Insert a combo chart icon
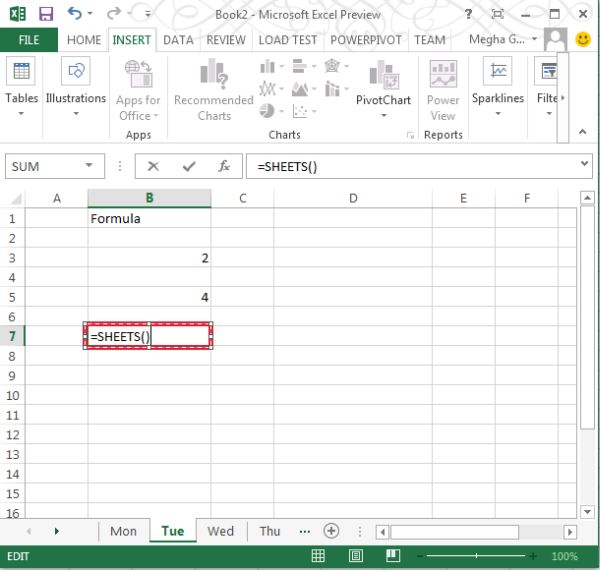The height and width of the screenshot is (570, 600). pos(332,89)
